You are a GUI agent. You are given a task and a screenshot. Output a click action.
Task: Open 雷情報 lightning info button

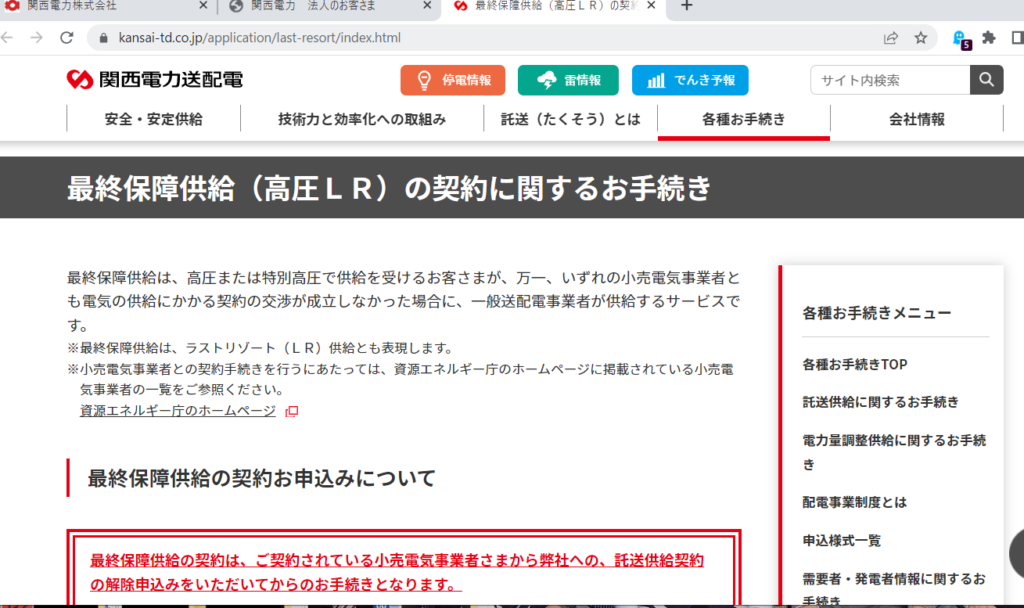[568, 80]
